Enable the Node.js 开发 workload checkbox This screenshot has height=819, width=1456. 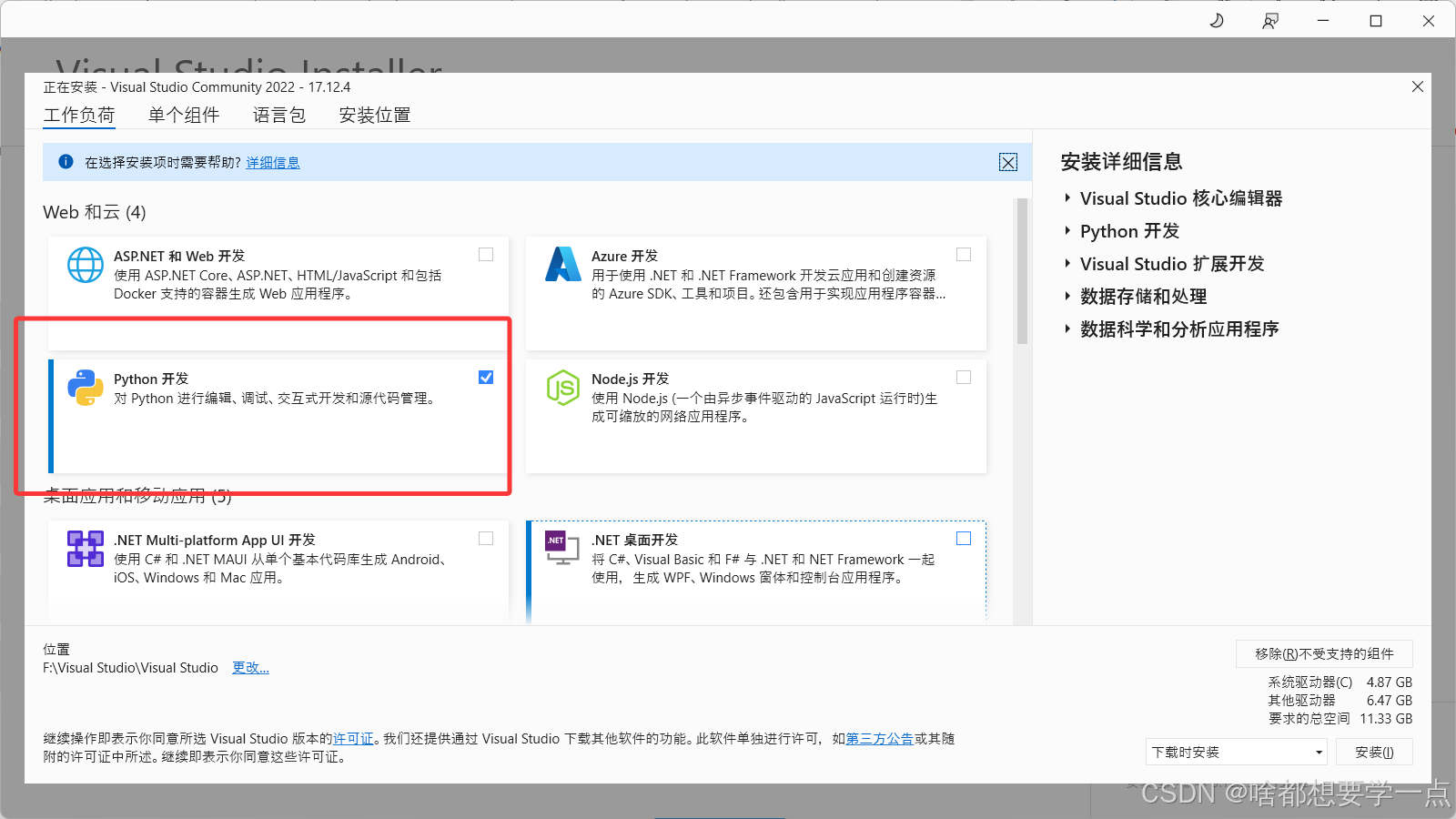(x=964, y=378)
